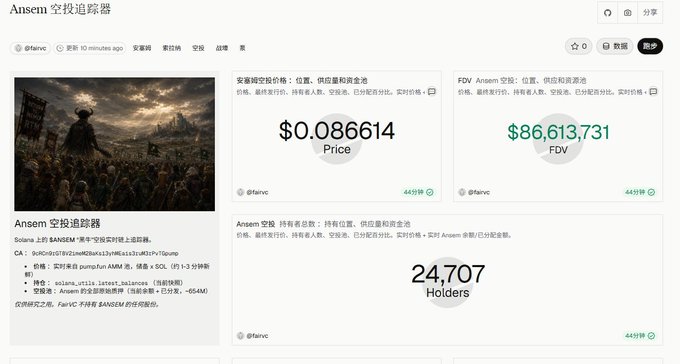Click @fairvc under the Holders card
The height and width of the screenshot is (364, 680).
point(253,336)
